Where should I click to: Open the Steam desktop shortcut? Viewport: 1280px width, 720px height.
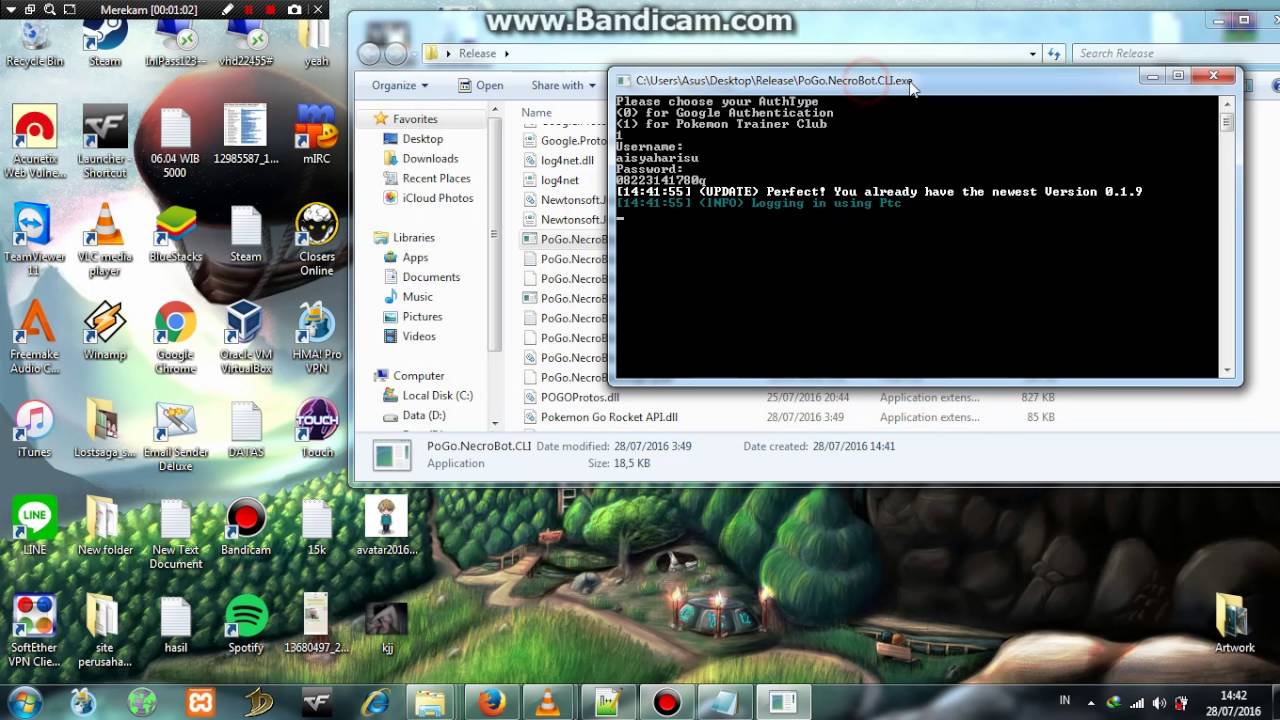tap(105, 43)
